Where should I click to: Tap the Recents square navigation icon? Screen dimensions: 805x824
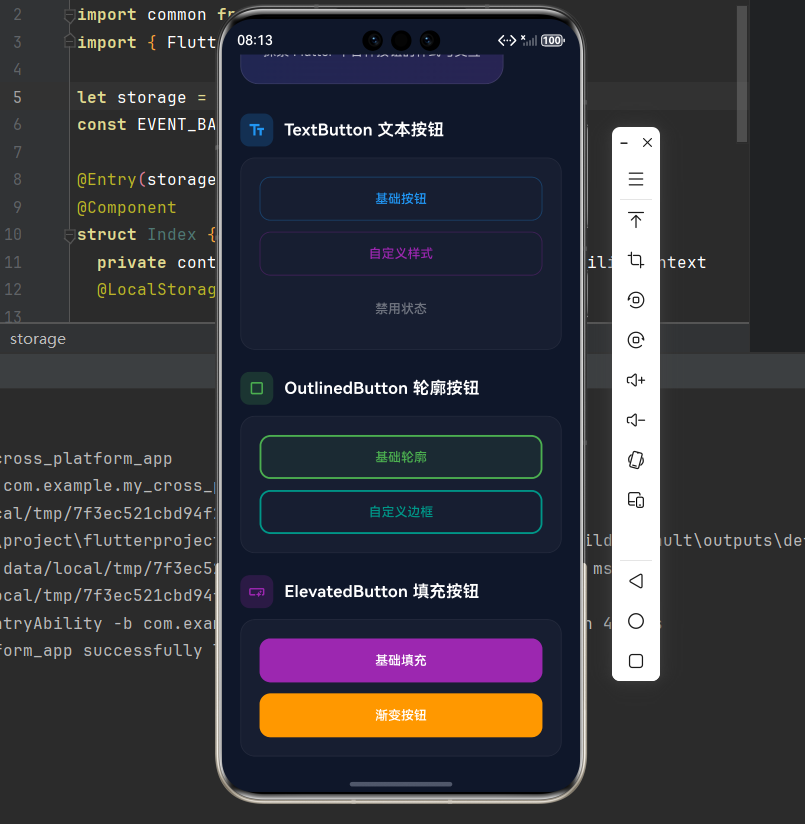click(x=636, y=661)
